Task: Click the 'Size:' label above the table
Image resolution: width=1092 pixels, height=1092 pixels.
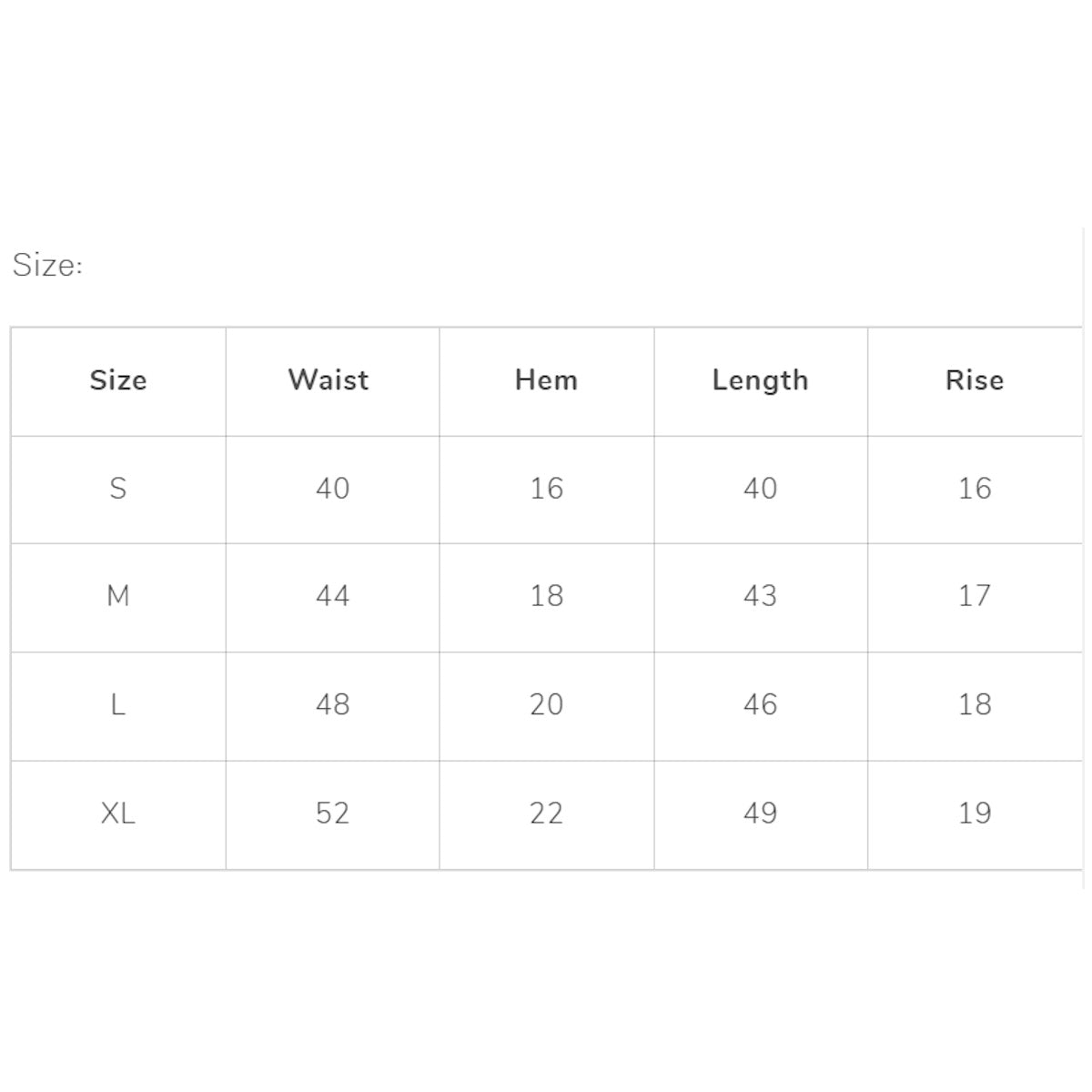Action: 47,265
